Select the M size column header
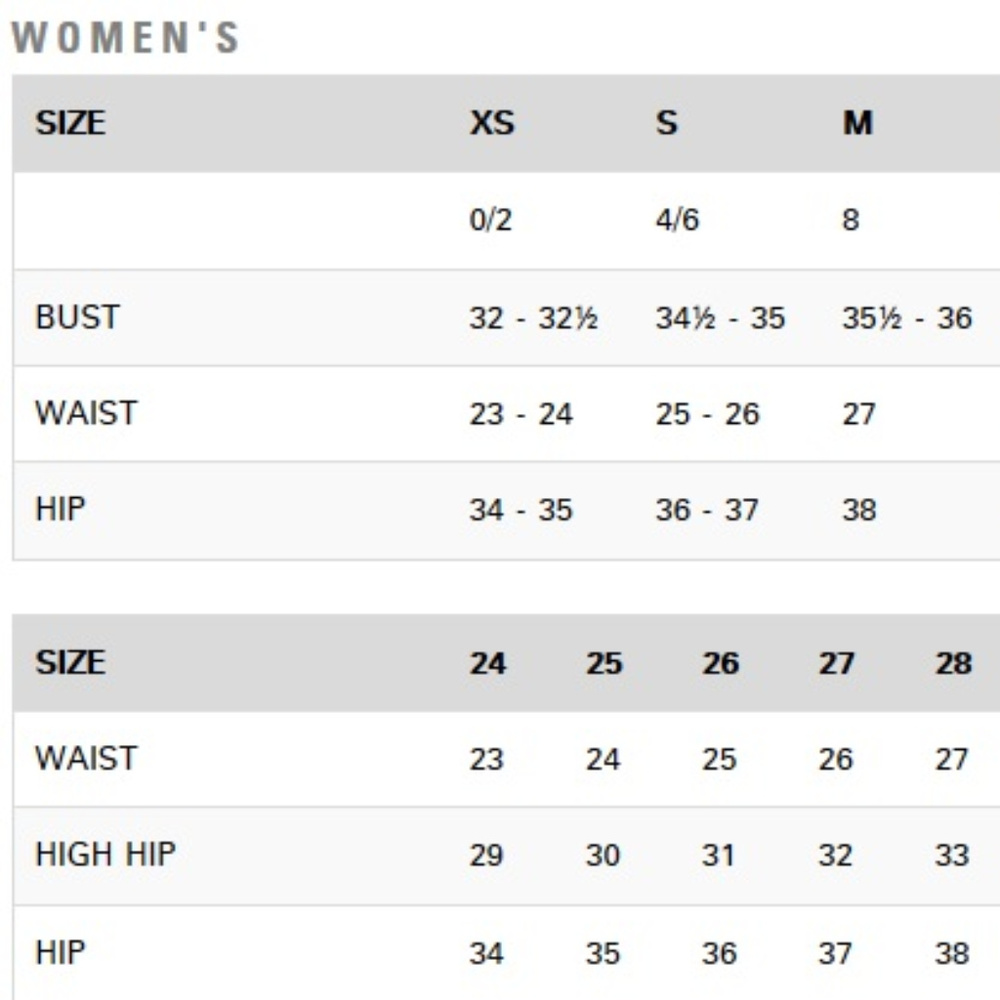This screenshot has width=1000, height=1000. (x=857, y=122)
